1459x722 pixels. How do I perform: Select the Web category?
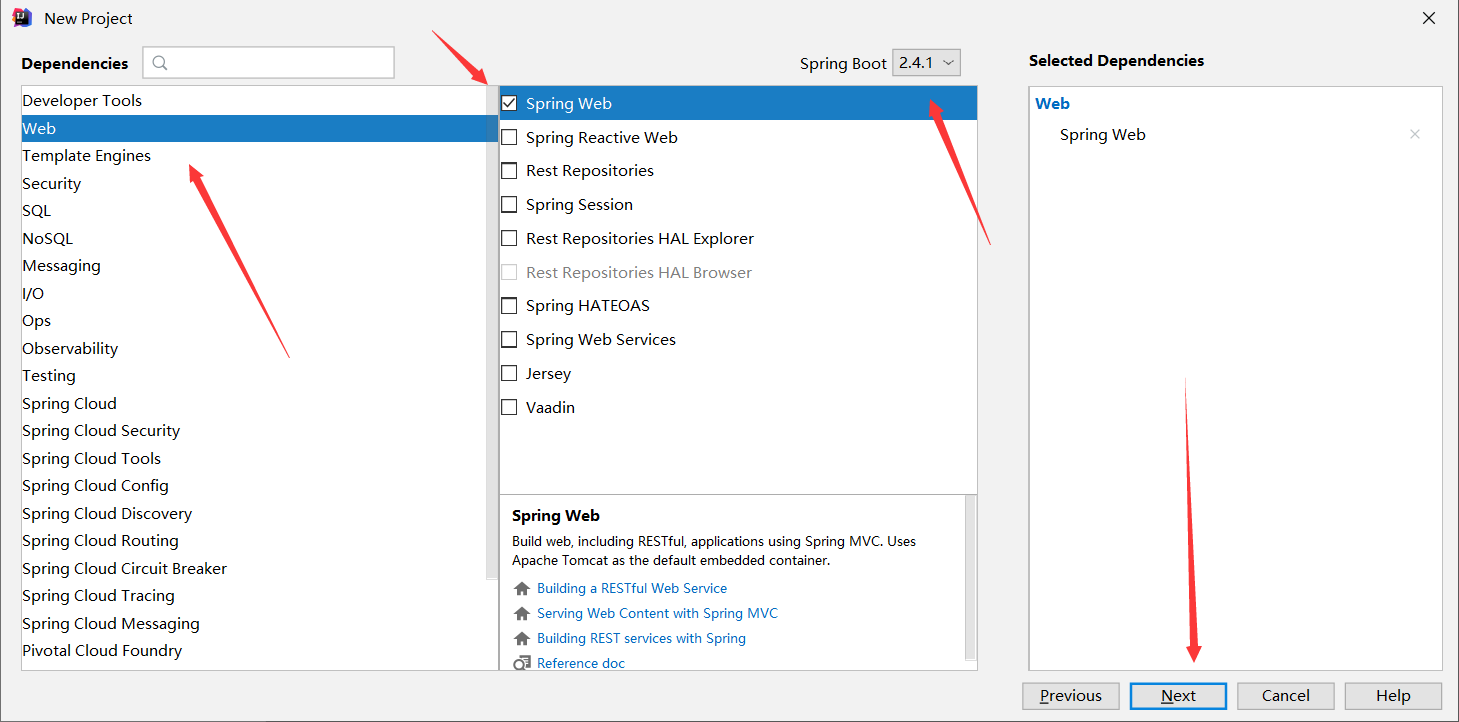point(254,128)
